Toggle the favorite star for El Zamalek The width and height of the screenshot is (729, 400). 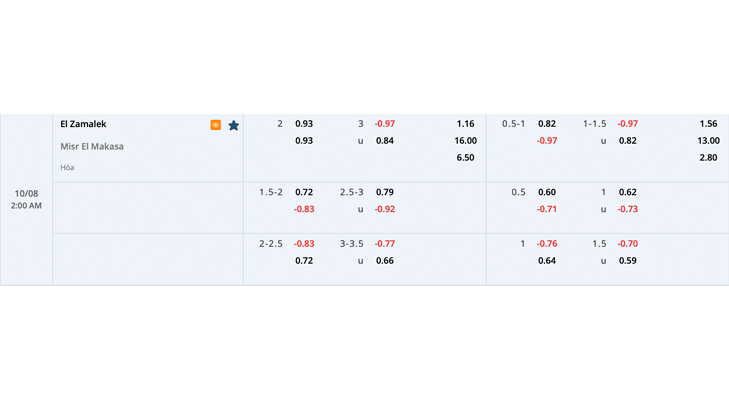click(233, 125)
